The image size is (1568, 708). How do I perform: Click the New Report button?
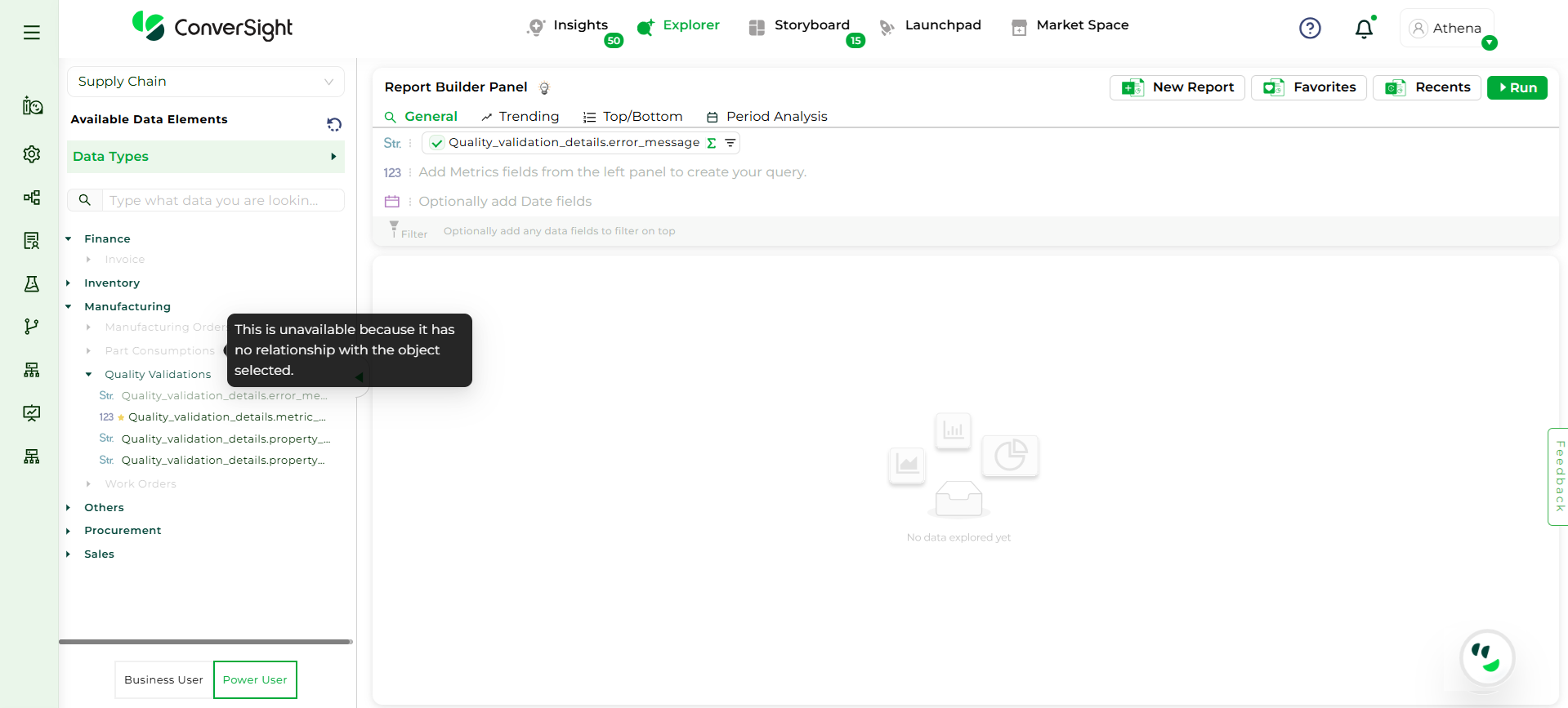[x=1177, y=87]
